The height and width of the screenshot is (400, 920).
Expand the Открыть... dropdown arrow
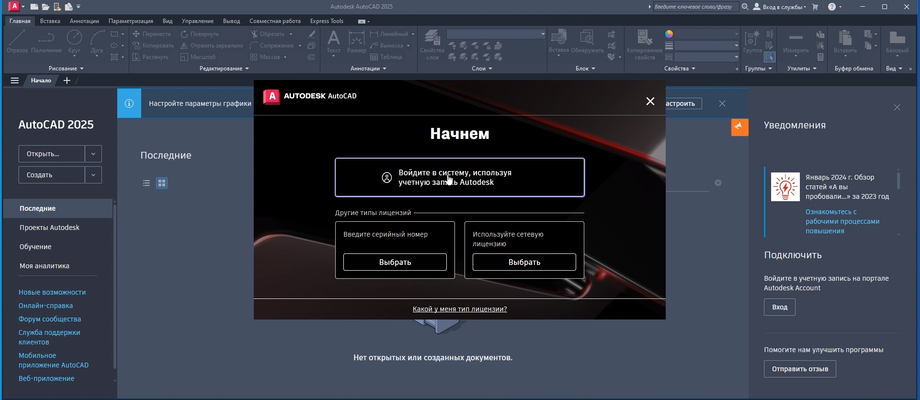tap(93, 154)
